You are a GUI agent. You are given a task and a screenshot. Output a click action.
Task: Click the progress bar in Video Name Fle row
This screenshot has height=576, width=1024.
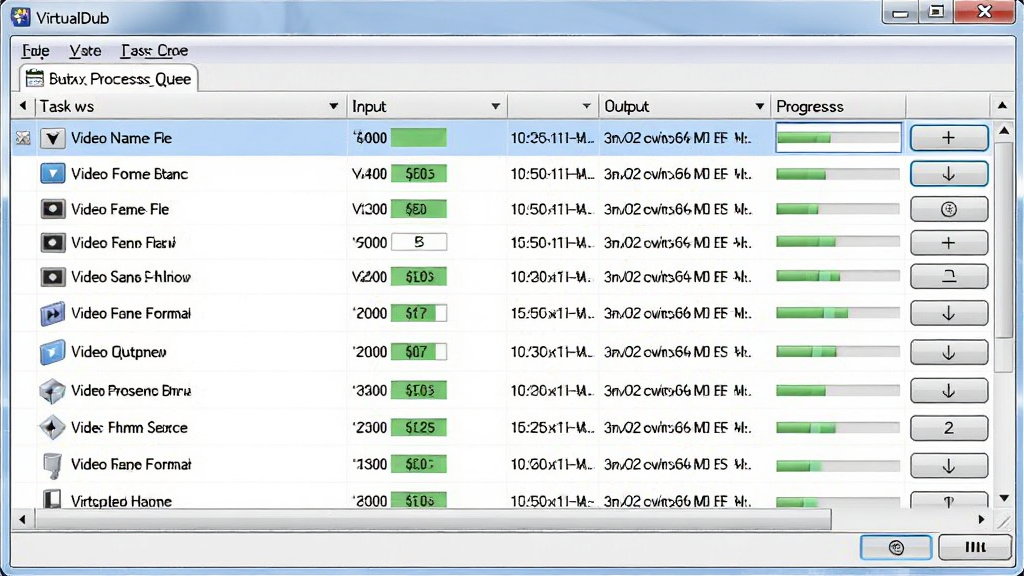[x=839, y=138]
